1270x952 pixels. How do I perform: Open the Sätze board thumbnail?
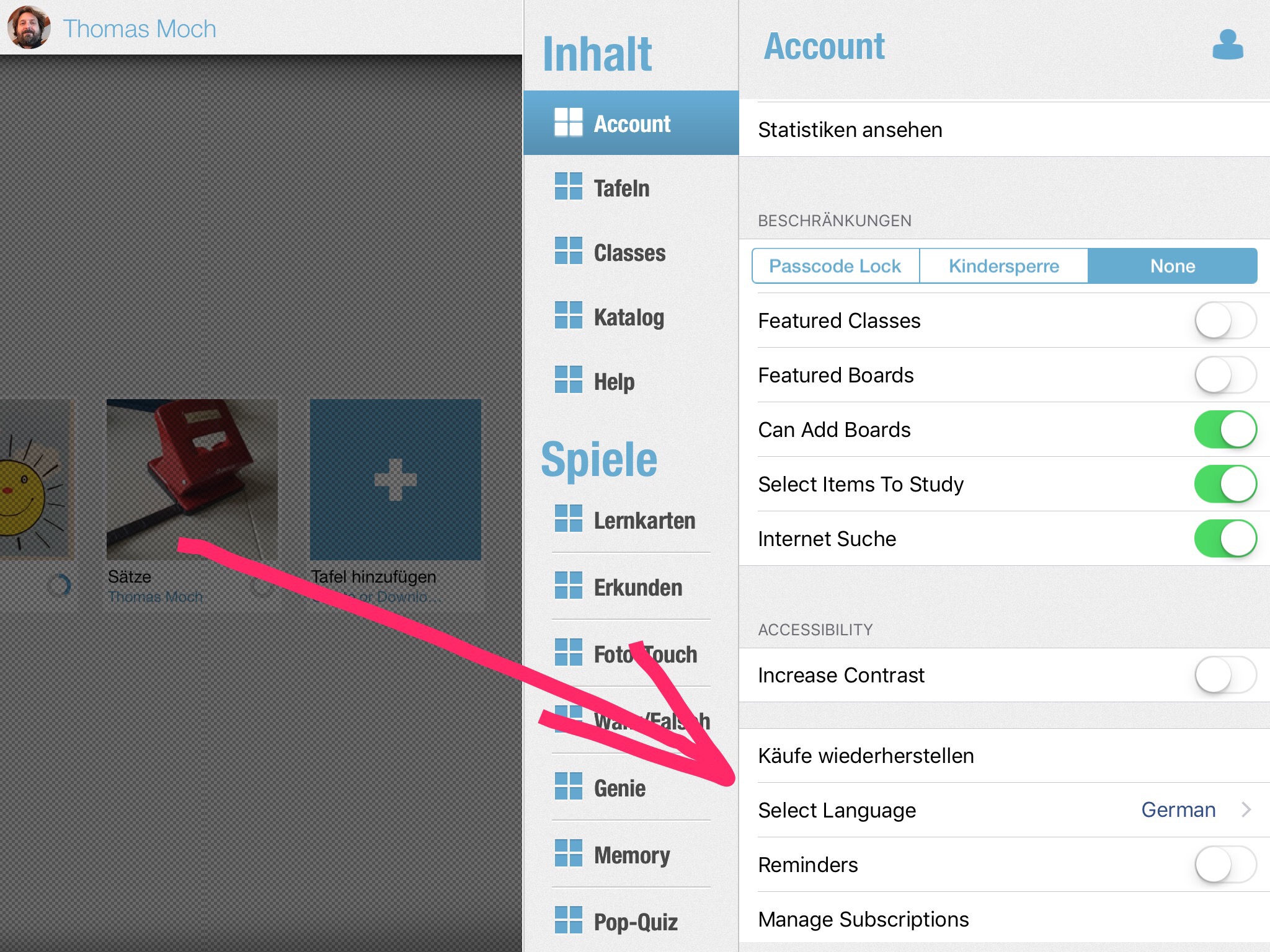tap(192, 480)
